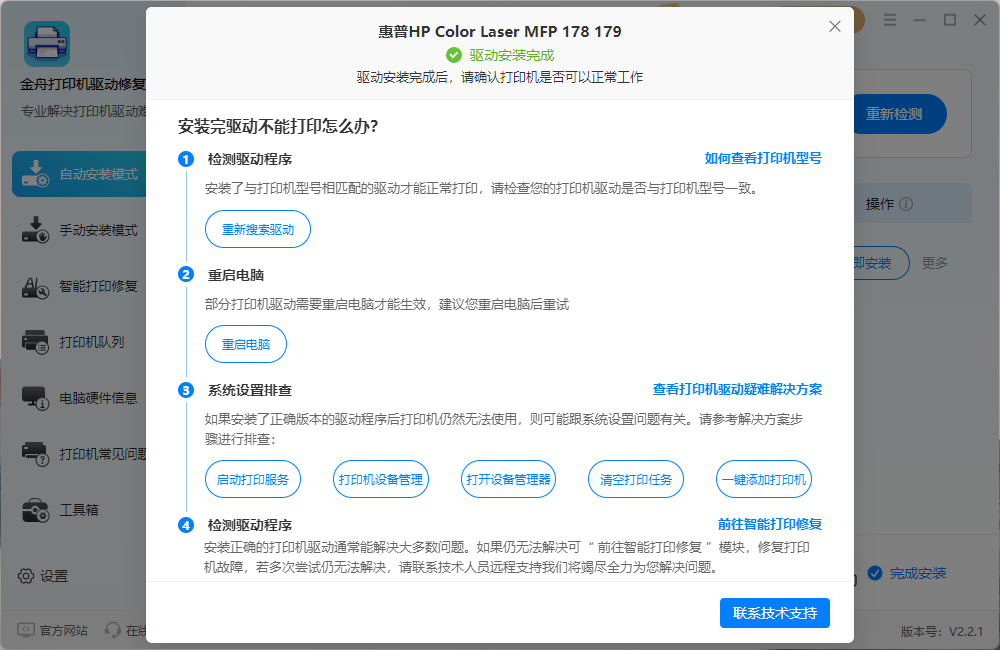This screenshot has height=650, width=1000.
Task: Click the official website monitor icon
Action: (x=26, y=630)
